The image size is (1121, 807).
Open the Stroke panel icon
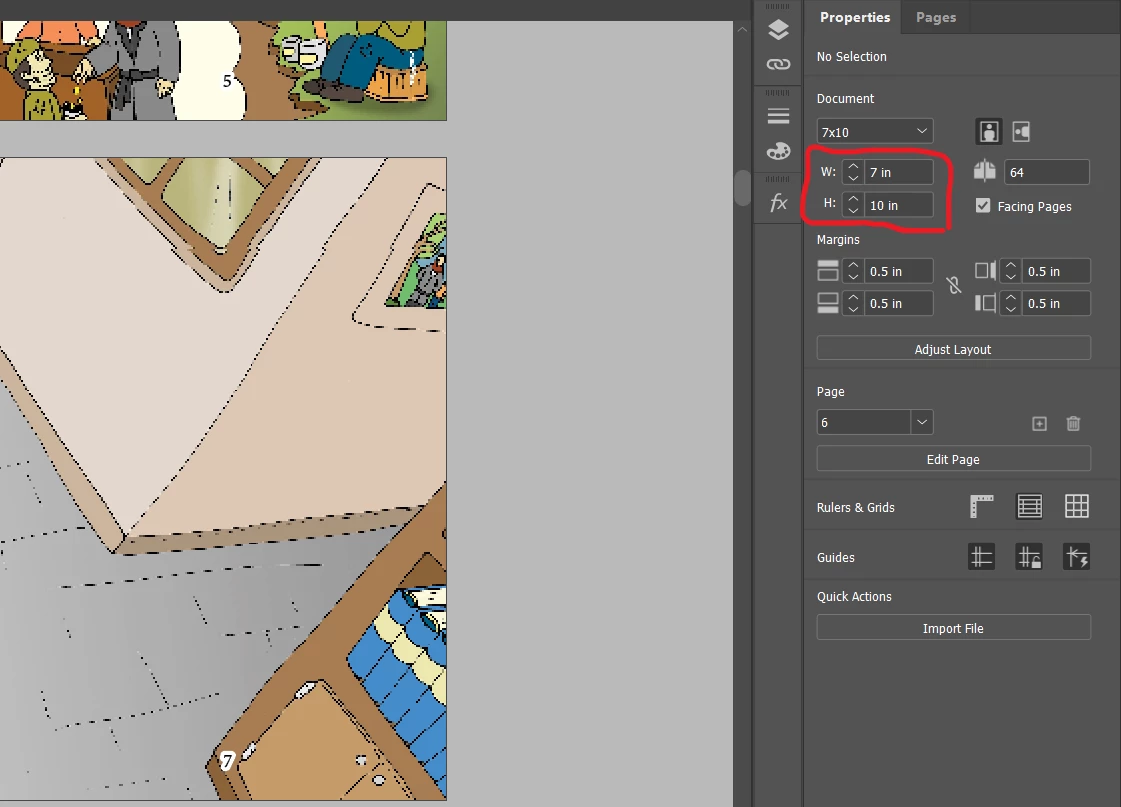tap(778, 116)
